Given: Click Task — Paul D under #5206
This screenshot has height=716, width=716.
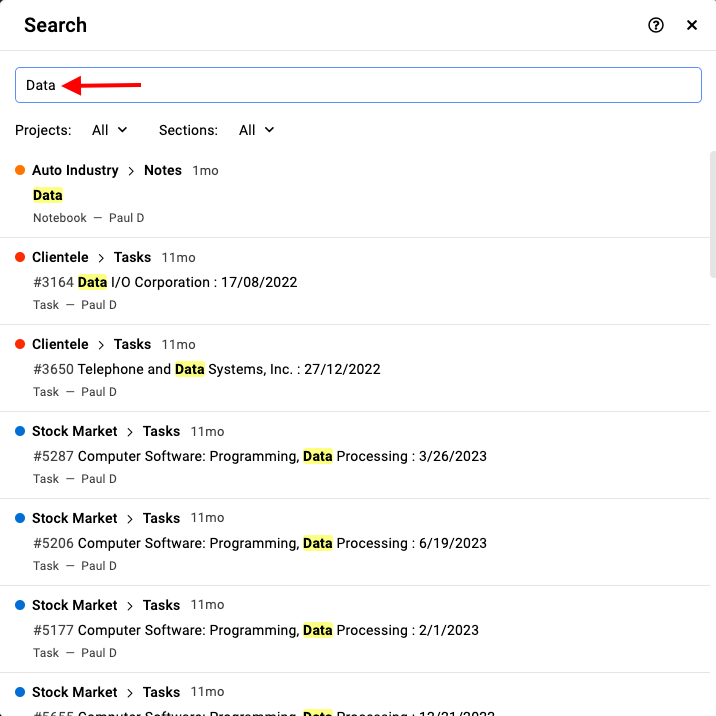Looking at the screenshot, I should click(75, 566).
